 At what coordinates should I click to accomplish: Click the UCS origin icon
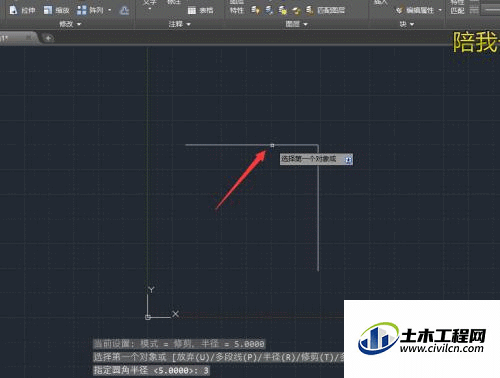[x=148, y=317]
